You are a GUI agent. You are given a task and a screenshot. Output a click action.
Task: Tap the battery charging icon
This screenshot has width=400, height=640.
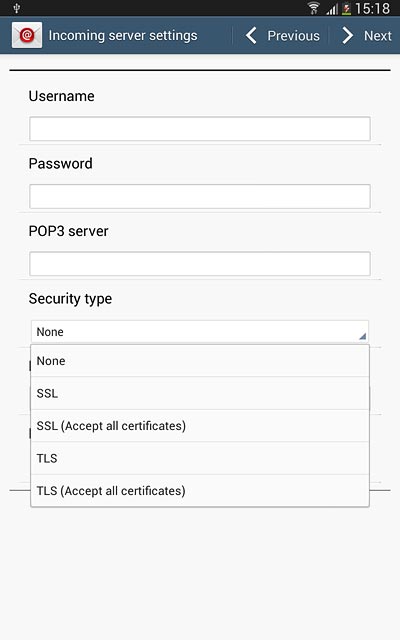346,9
